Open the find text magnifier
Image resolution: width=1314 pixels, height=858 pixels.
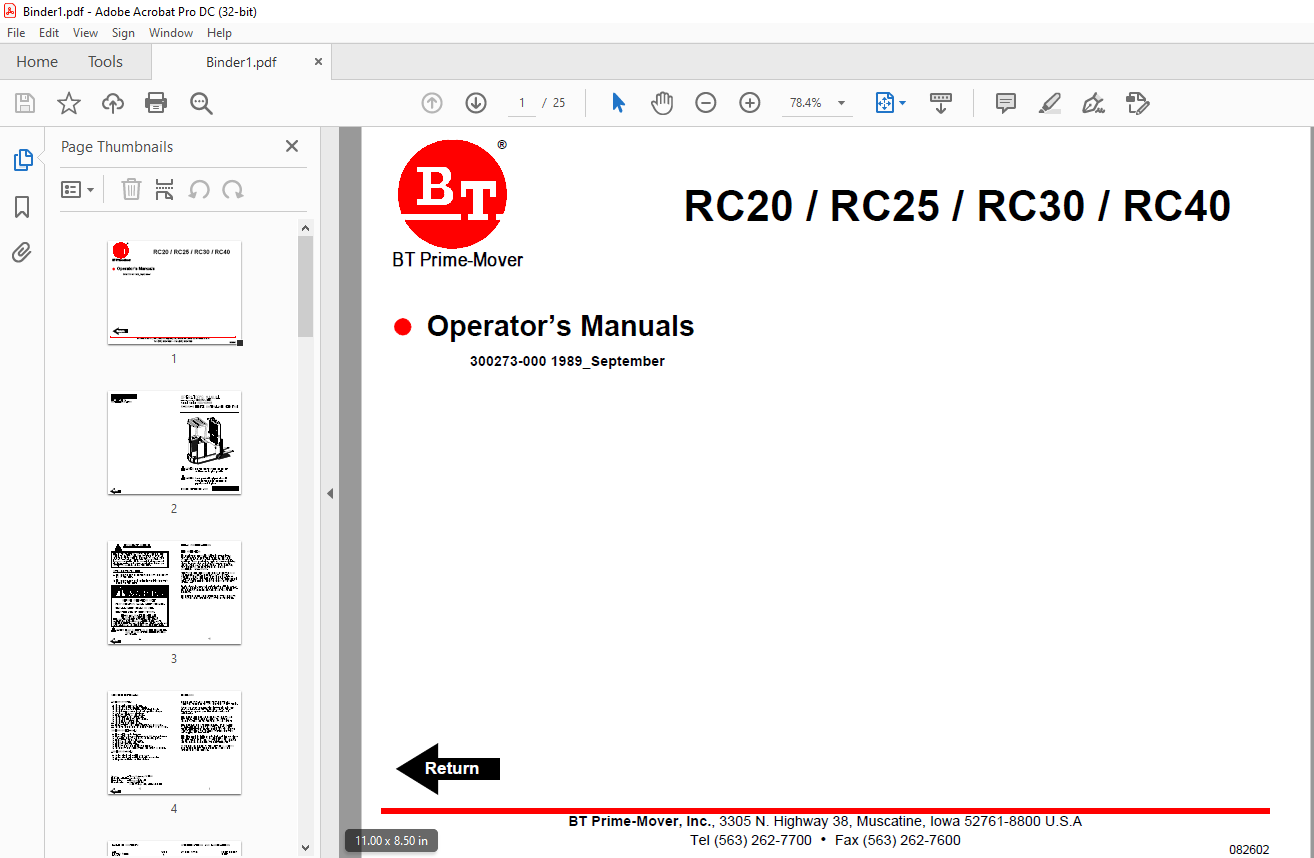[201, 103]
